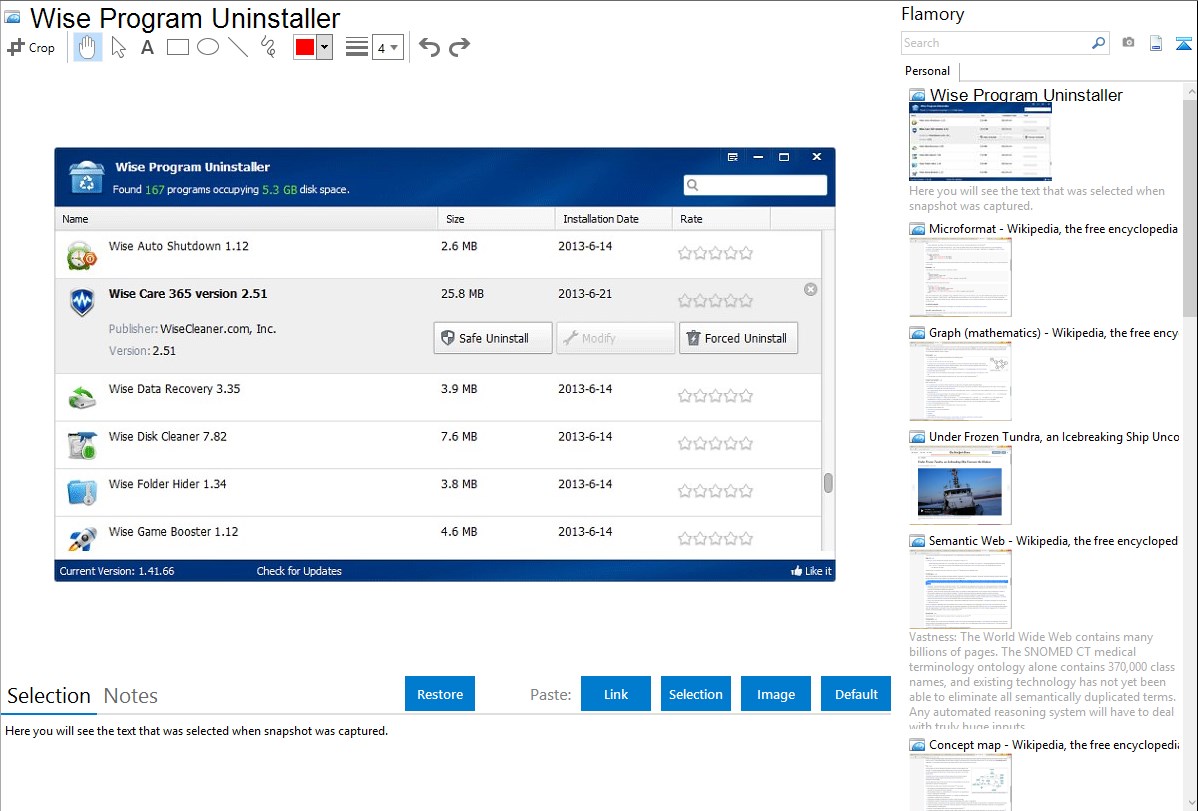Open the Microformat Wikipedia snapshot thumbnail
The image size is (1198, 811).
[x=960, y=277]
